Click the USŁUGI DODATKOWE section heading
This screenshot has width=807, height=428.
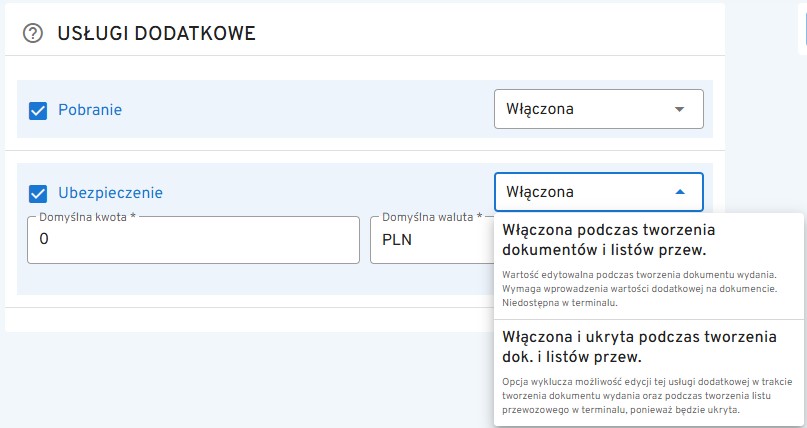[x=157, y=34]
